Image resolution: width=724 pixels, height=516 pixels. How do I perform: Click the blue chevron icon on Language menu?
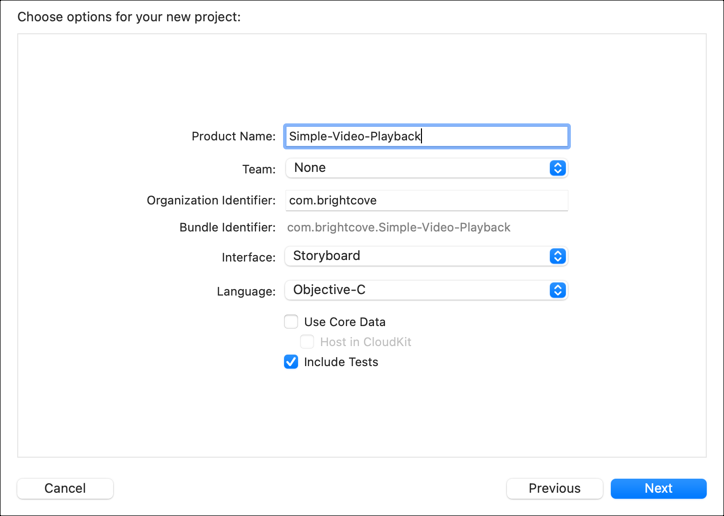click(558, 290)
